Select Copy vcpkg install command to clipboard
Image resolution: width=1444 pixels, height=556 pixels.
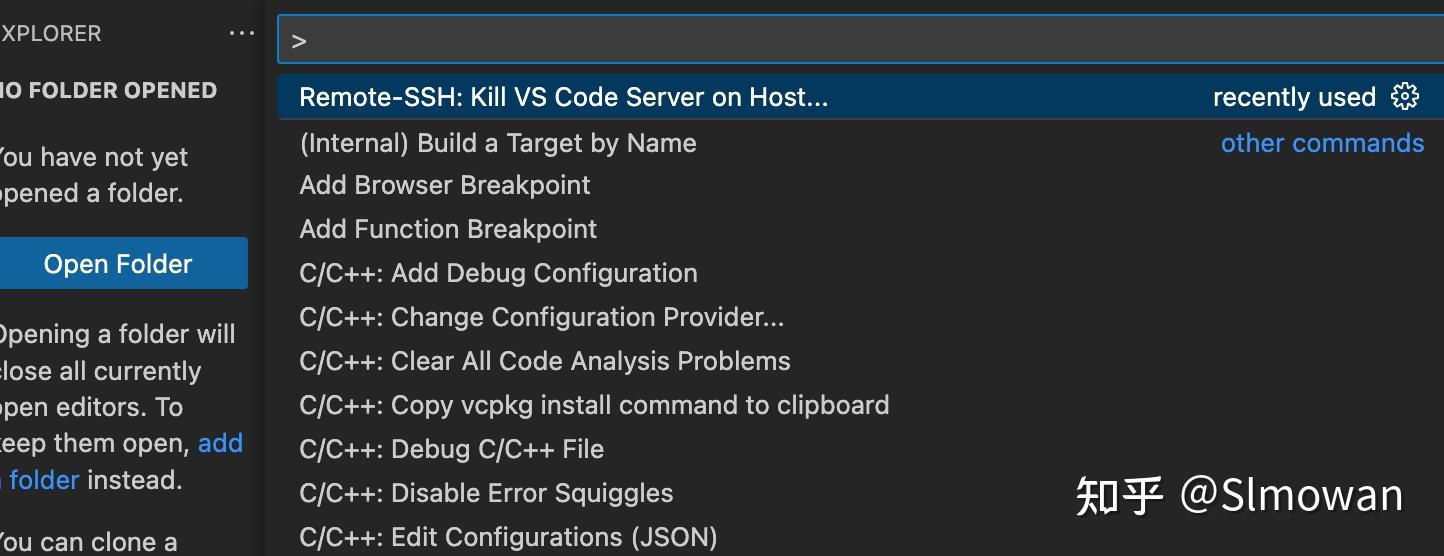tap(594, 405)
